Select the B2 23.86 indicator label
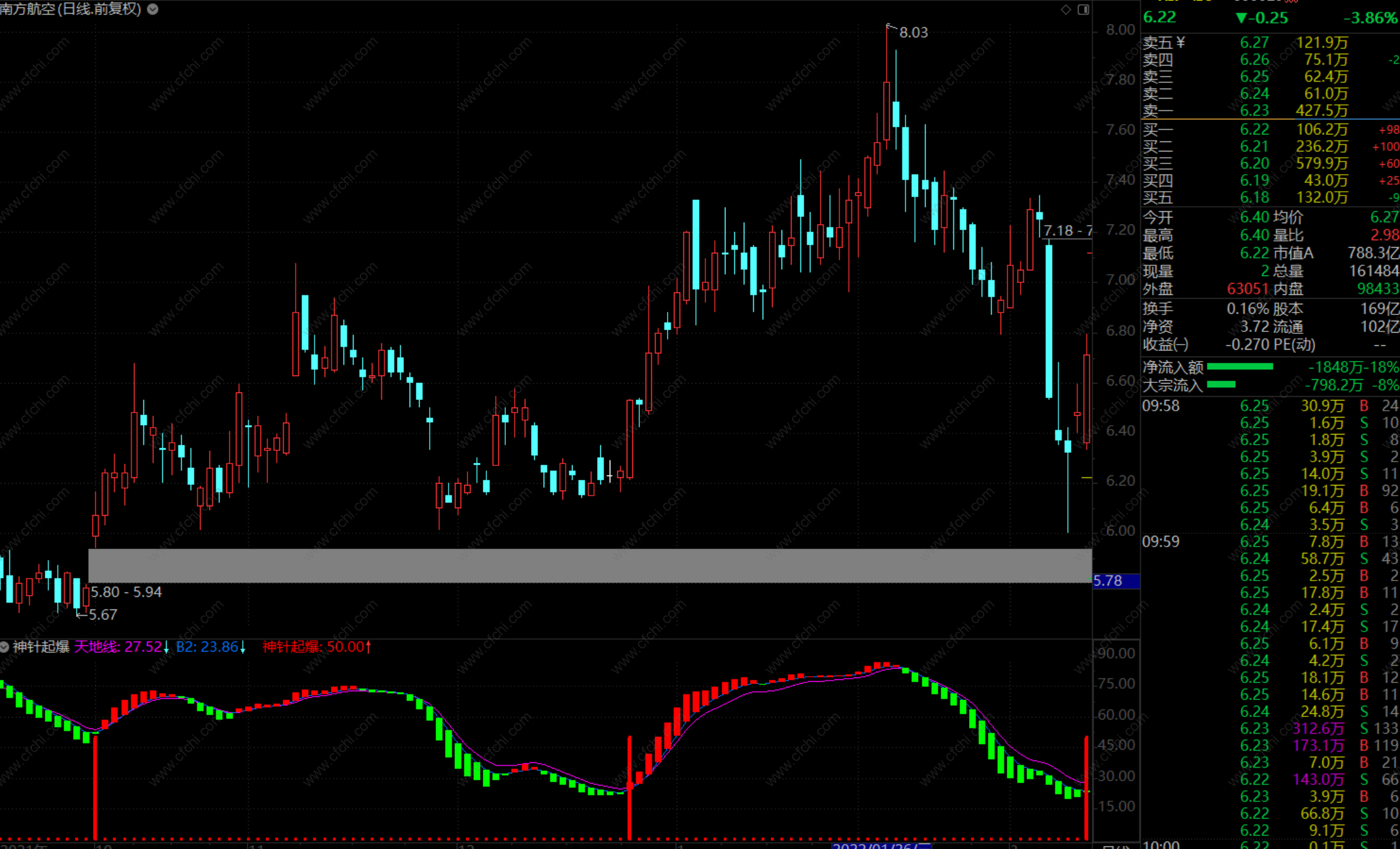Viewport: 1400px width, 849px height. pyautogui.click(x=207, y=647)
